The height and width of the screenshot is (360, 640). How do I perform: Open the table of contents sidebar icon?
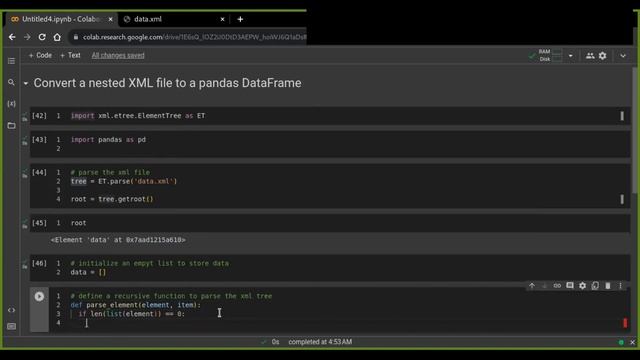pyautogui.click(x=11, y=61)
